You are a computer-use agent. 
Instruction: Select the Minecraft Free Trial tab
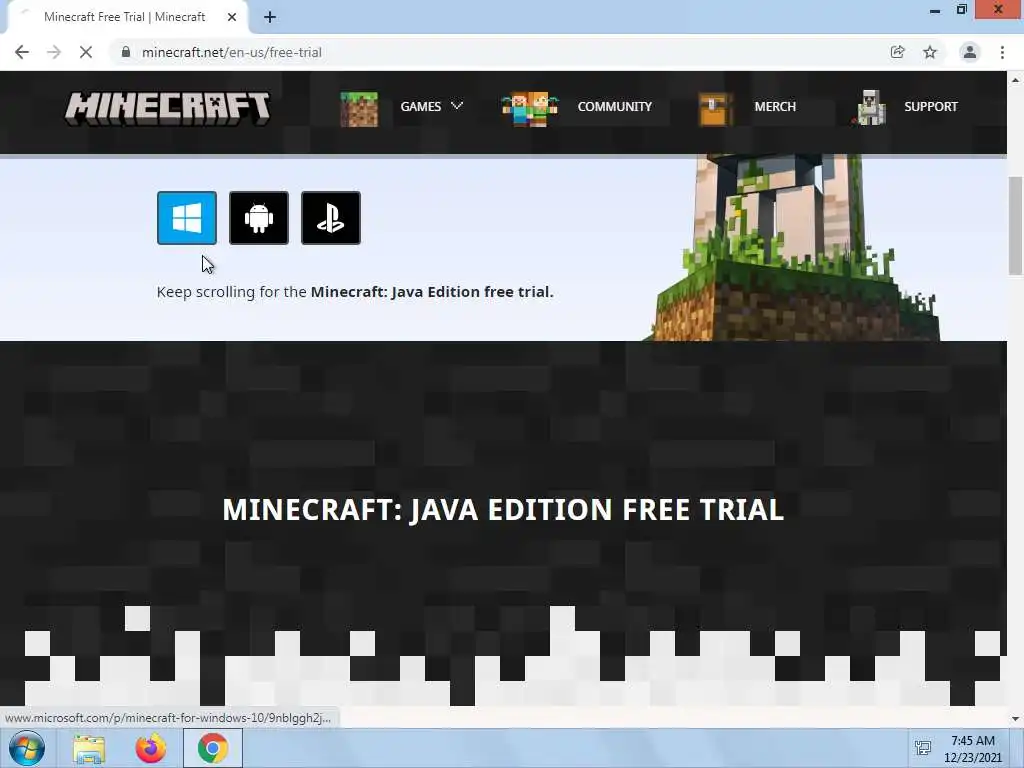coord(125,17)
